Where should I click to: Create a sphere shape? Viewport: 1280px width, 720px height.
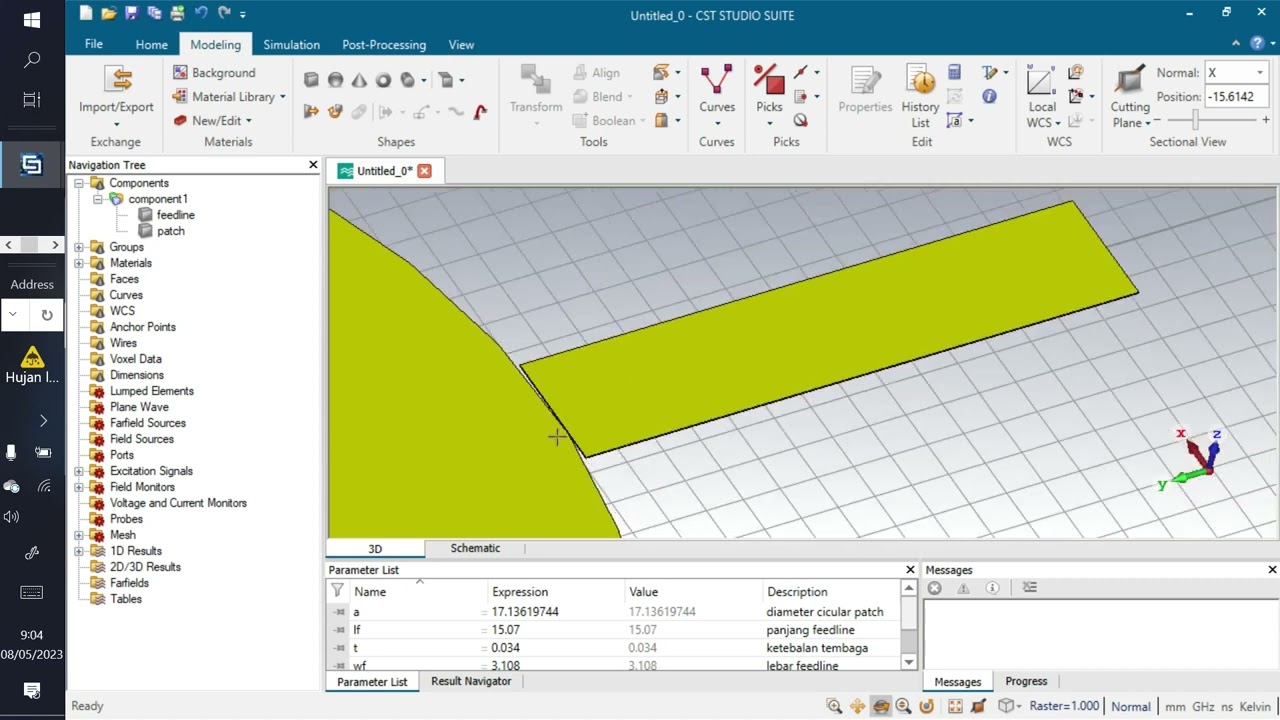(x=335, y=80)
